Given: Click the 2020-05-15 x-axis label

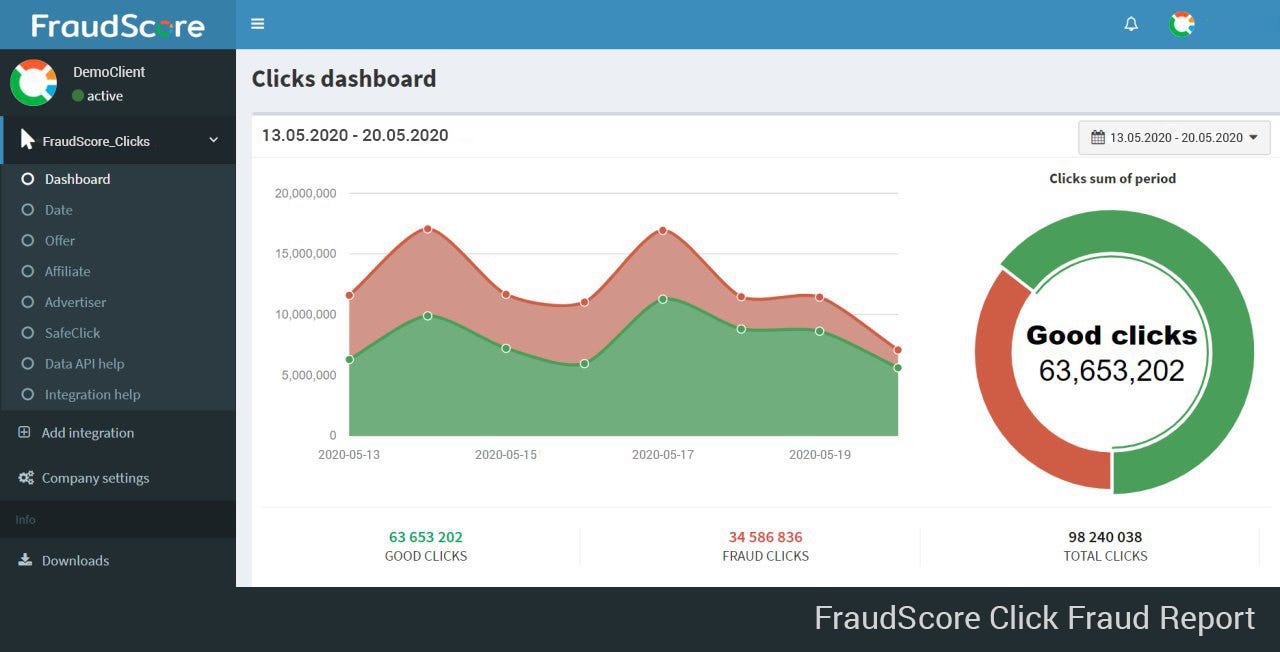Looking at the screenshot, I should (506, 455).
